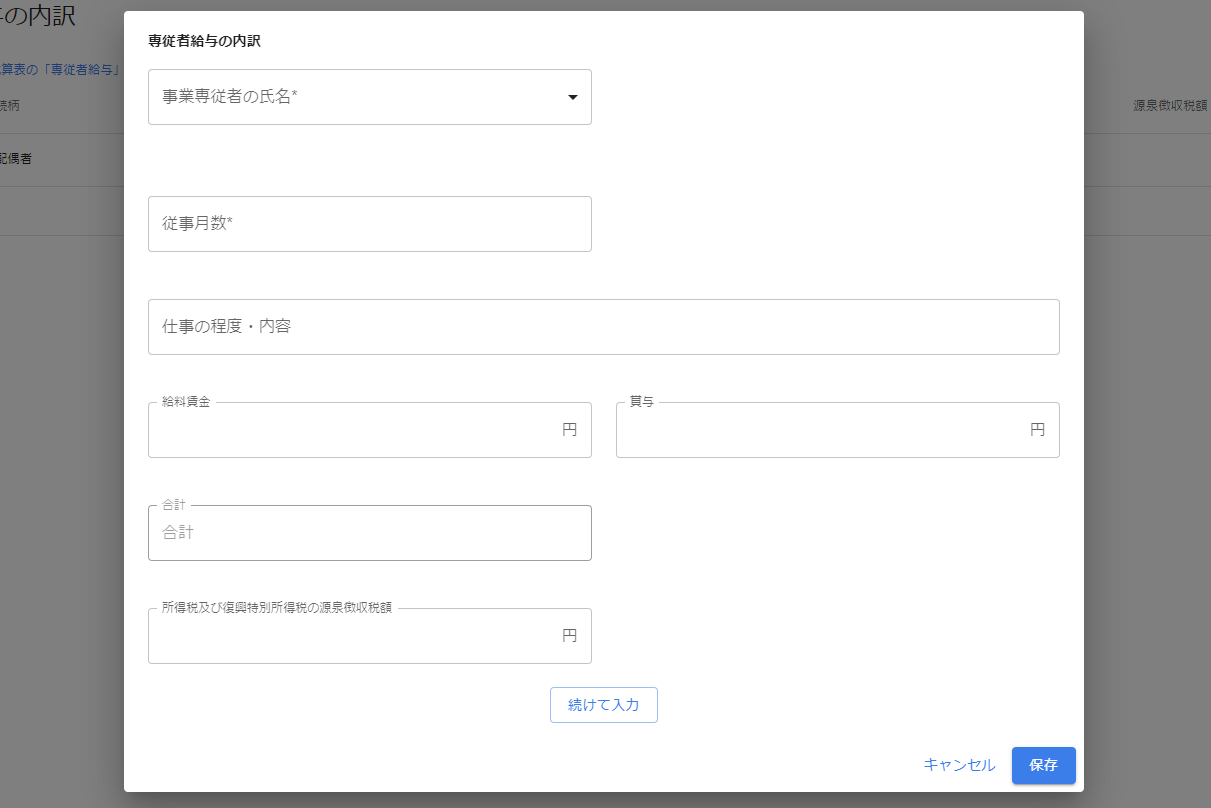Viewport: 1211px width, 808px height.
Task: Click the 源泉徴収税額 column header behind dialog
Action: pos(1171,104)
